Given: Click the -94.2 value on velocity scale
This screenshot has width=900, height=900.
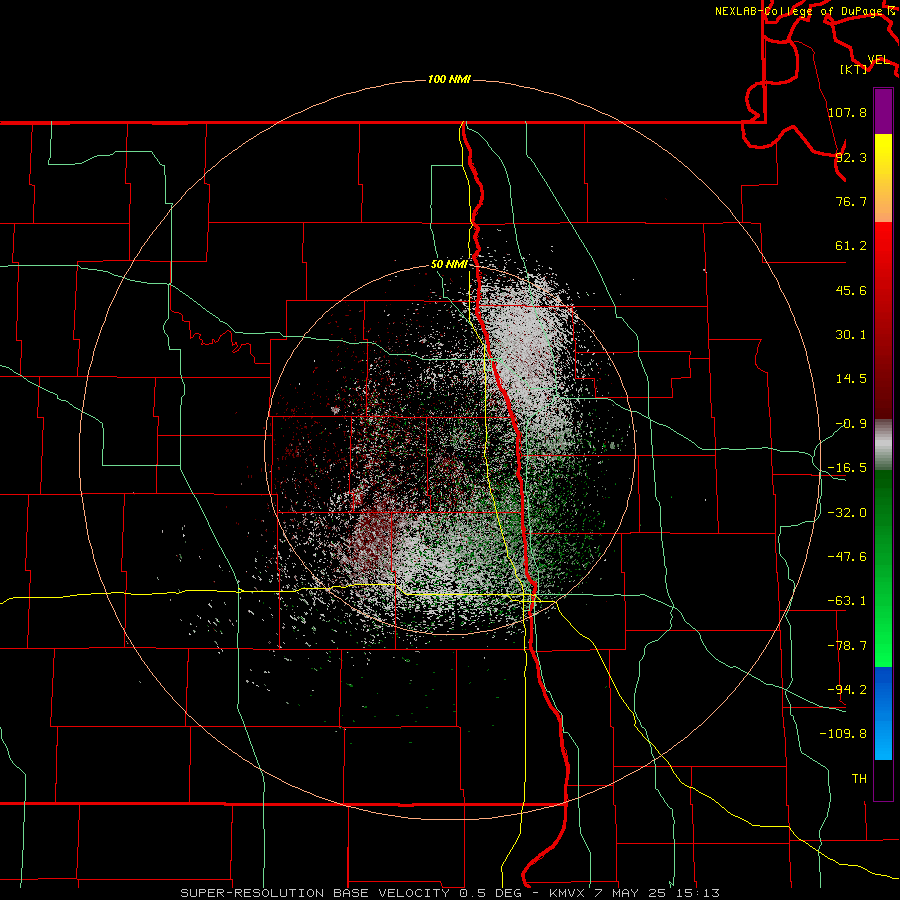Looking at the screenshot, I should (x=847, y=689).
